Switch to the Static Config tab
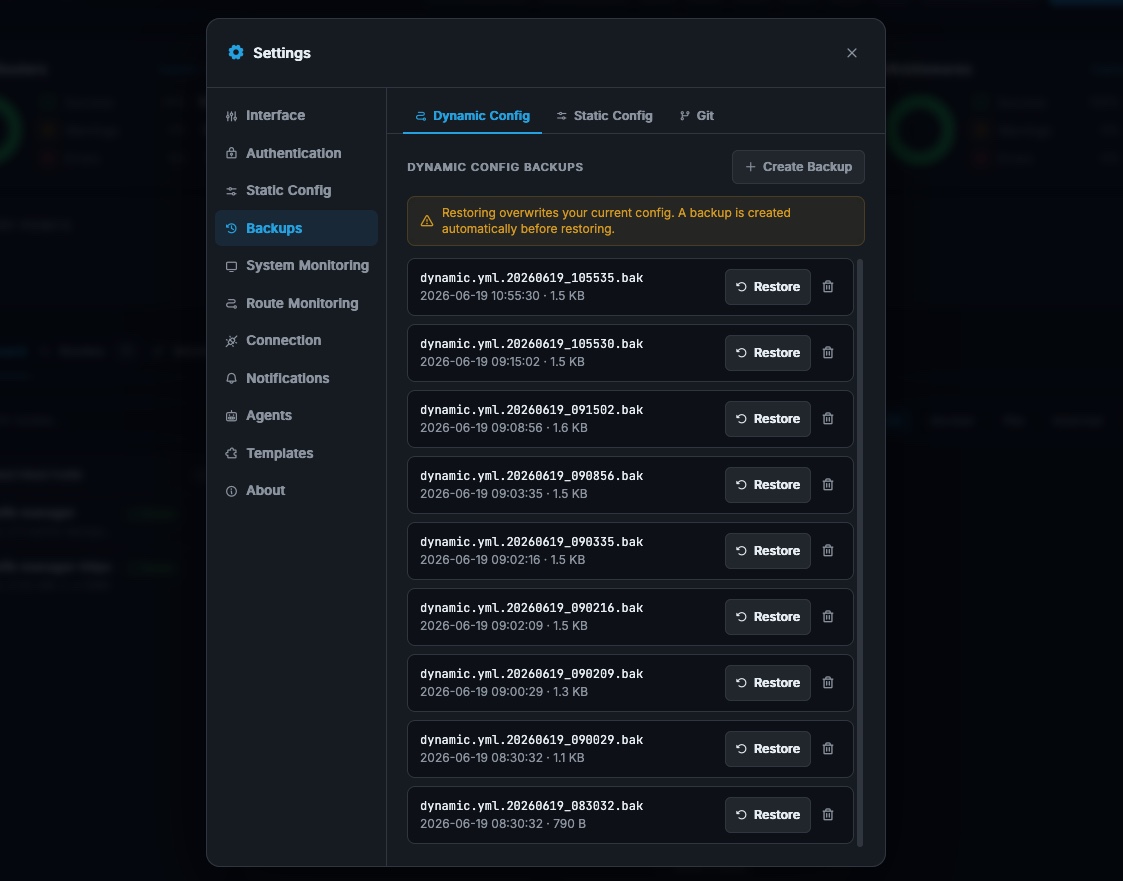The width and height of the screenshot is (1123, 881). pos(604,115)
